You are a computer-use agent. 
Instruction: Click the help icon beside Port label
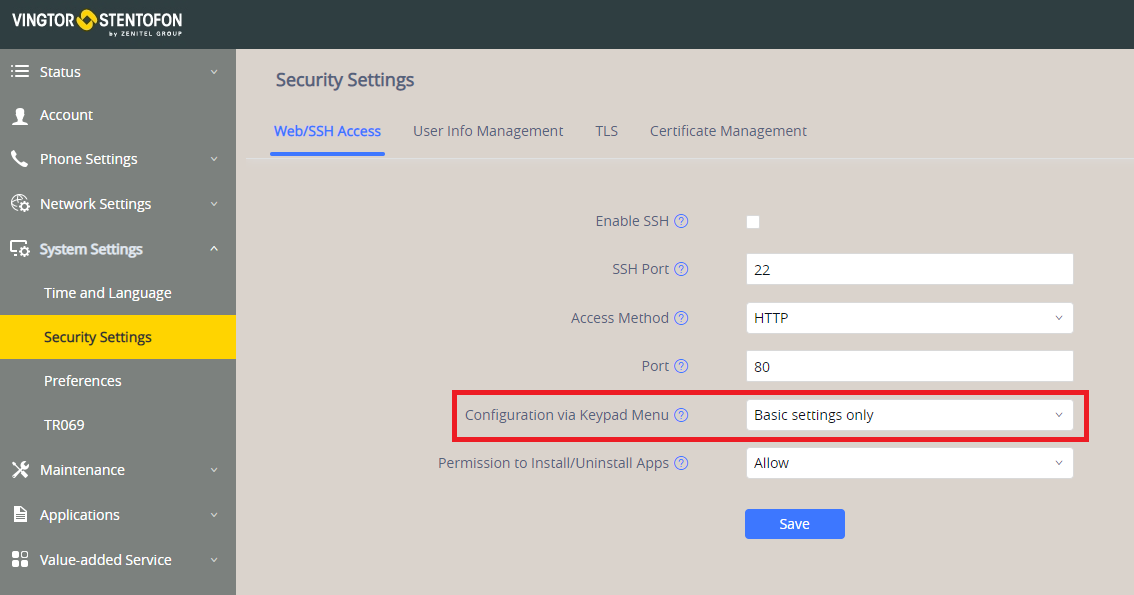(x=681, y=366)
